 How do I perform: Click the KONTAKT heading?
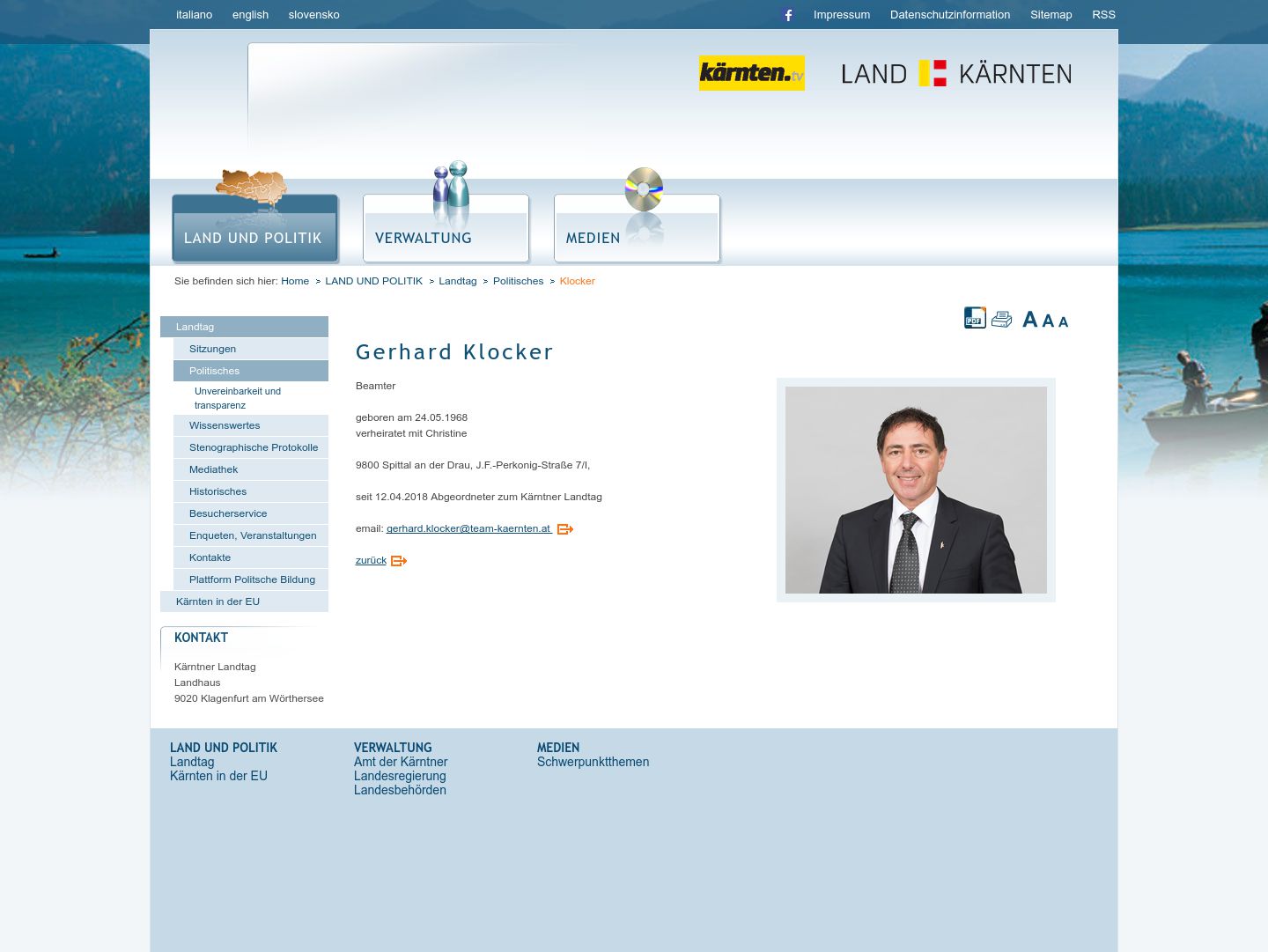[x=201, y=638]
